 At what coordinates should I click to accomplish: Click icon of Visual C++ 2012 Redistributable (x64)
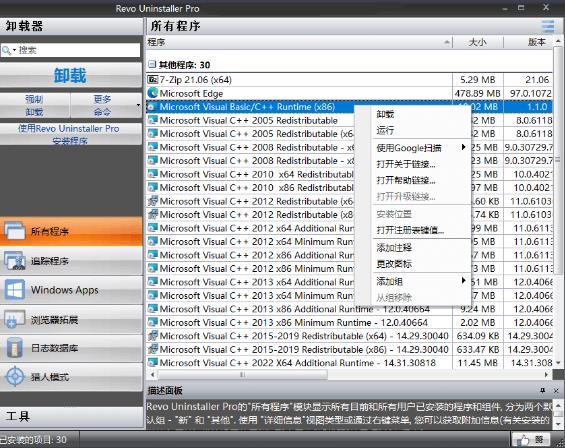[x=152, y=201]
